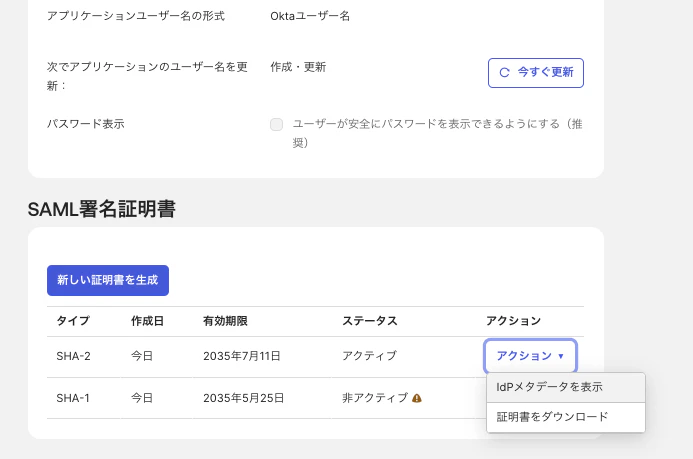Click the アクション column header
The height and width of the screenshot is (459, 693).
(x=513, y=321)
